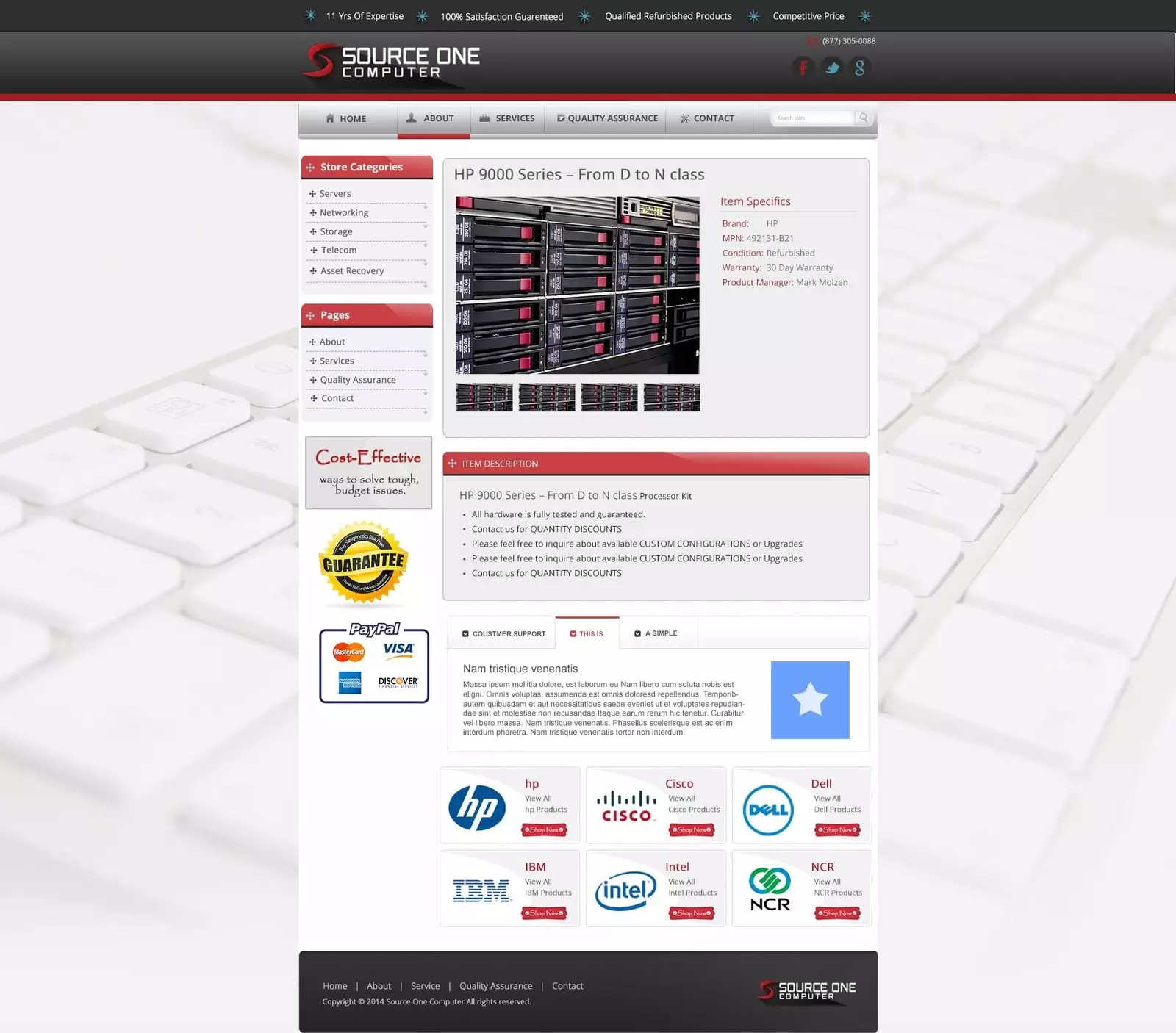Open Services in the Pages sidebar
This screenshot has width=1176, height=1033.
(337, 361)
